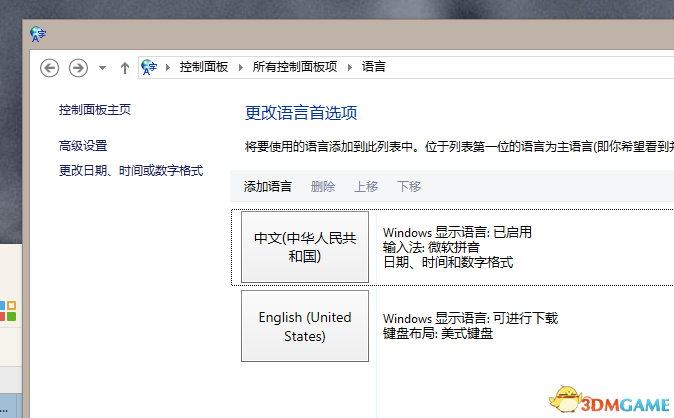
Task: Open the recent locations dropdown arrow
Action: pyautogui.click(x=102, y=68)
